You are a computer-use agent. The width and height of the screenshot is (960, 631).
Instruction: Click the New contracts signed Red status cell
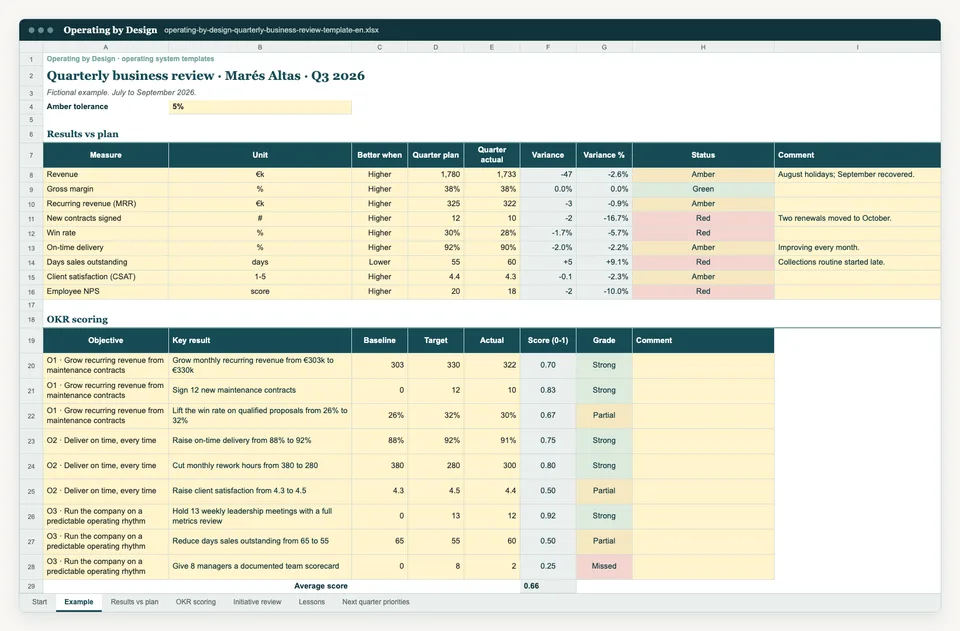point(703,218)
